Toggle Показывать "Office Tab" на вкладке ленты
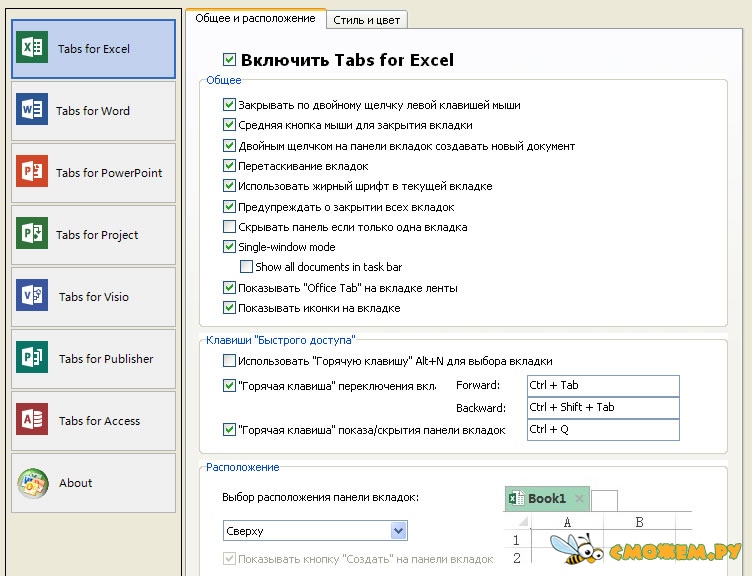 click(229, 288)
